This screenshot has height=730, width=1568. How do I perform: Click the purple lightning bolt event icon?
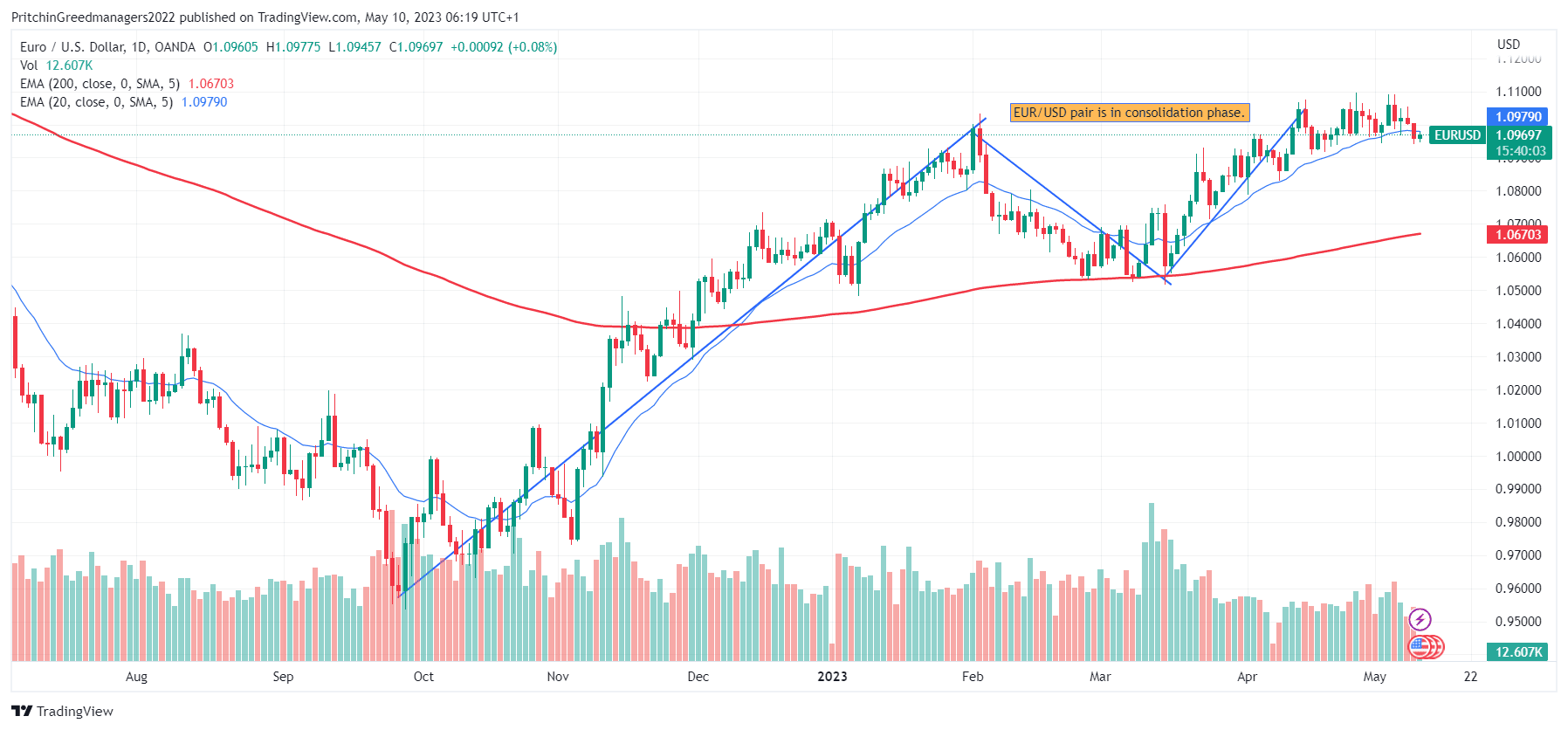(x=1420, y=620)
